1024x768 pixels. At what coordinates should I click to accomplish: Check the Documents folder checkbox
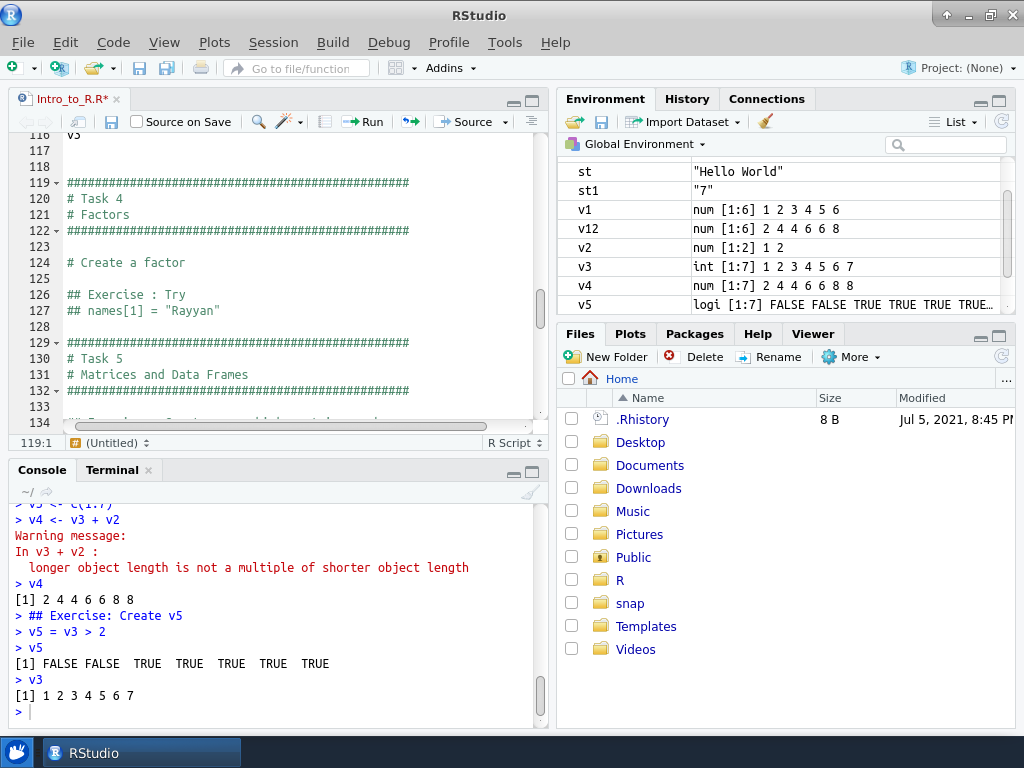point(571,465)
